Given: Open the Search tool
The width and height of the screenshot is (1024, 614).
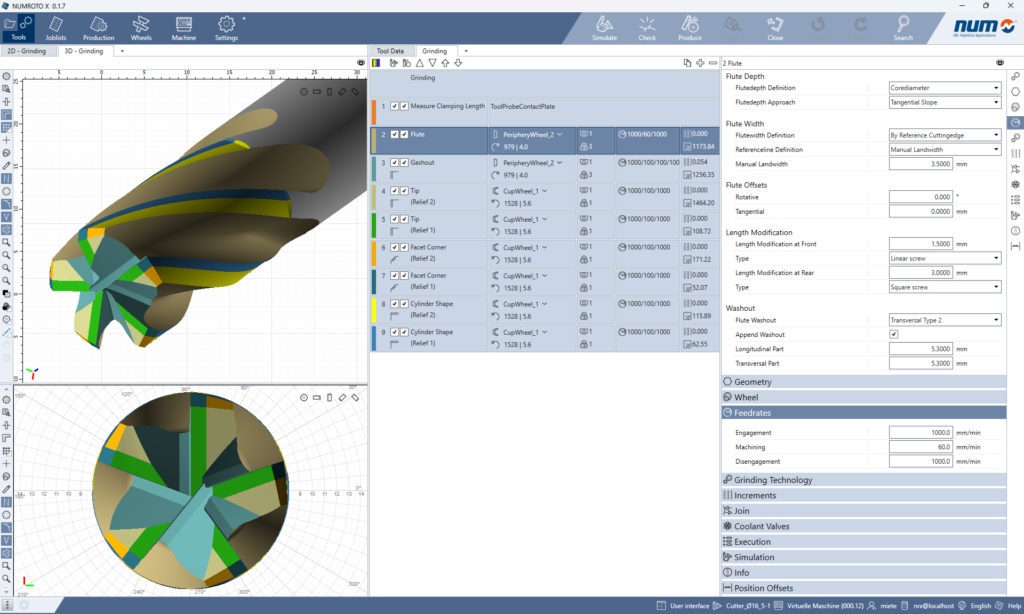Looking at the screenshot, I should [903, 27].
